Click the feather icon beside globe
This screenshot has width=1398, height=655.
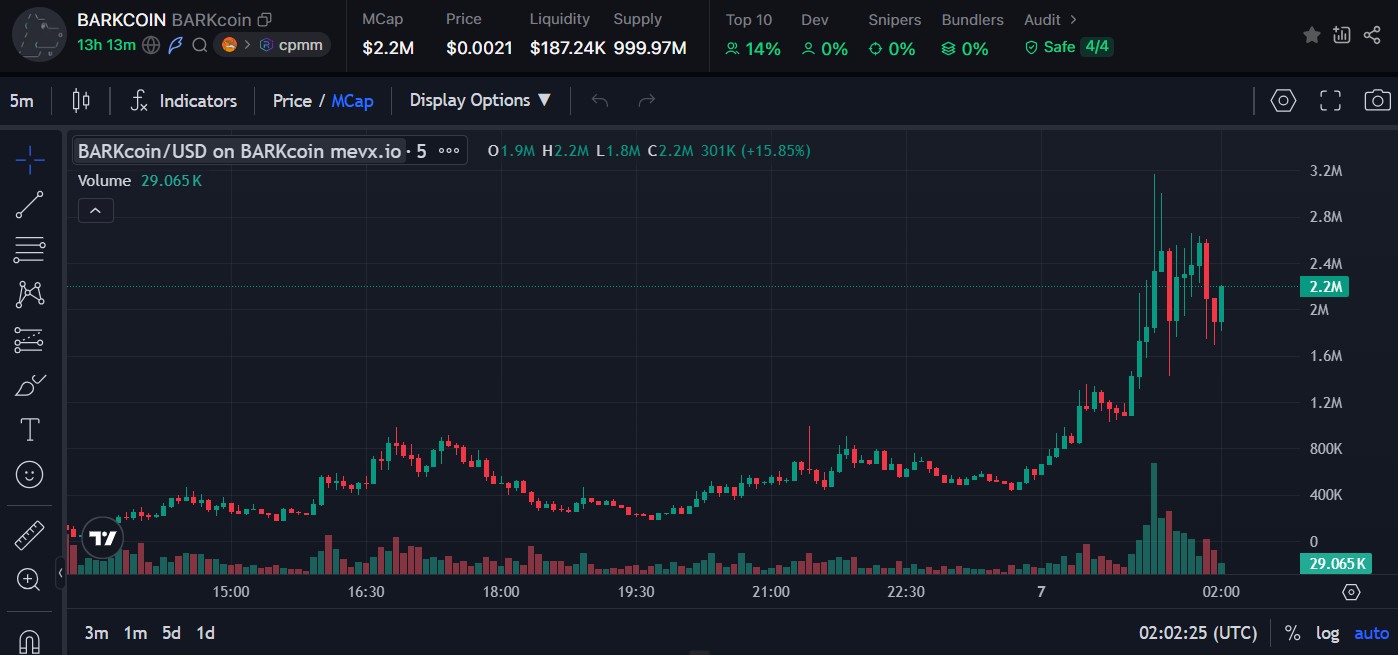pos(175,45)
